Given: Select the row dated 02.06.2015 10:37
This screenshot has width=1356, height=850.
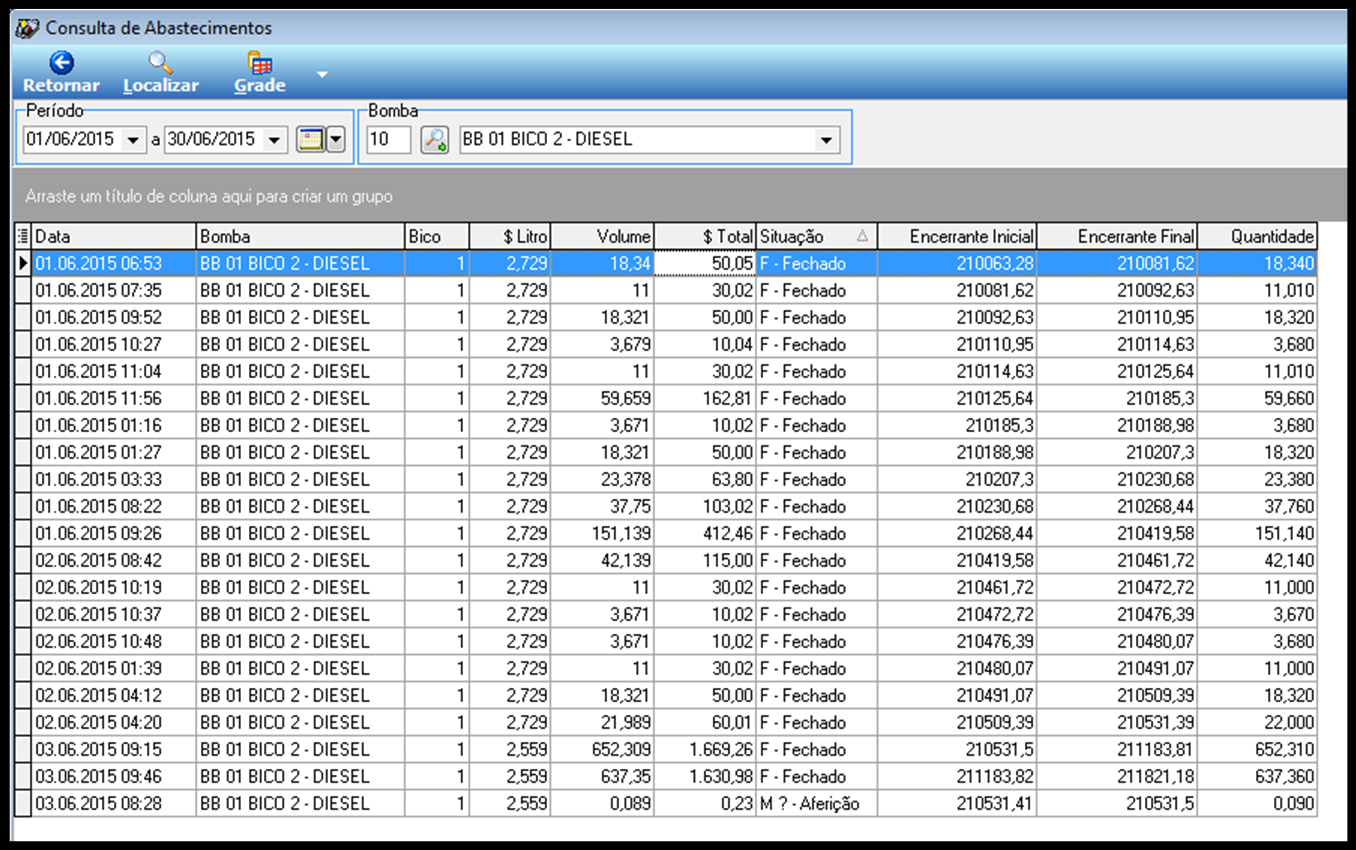Looking at the screenshot, I should tap(666, 615).
